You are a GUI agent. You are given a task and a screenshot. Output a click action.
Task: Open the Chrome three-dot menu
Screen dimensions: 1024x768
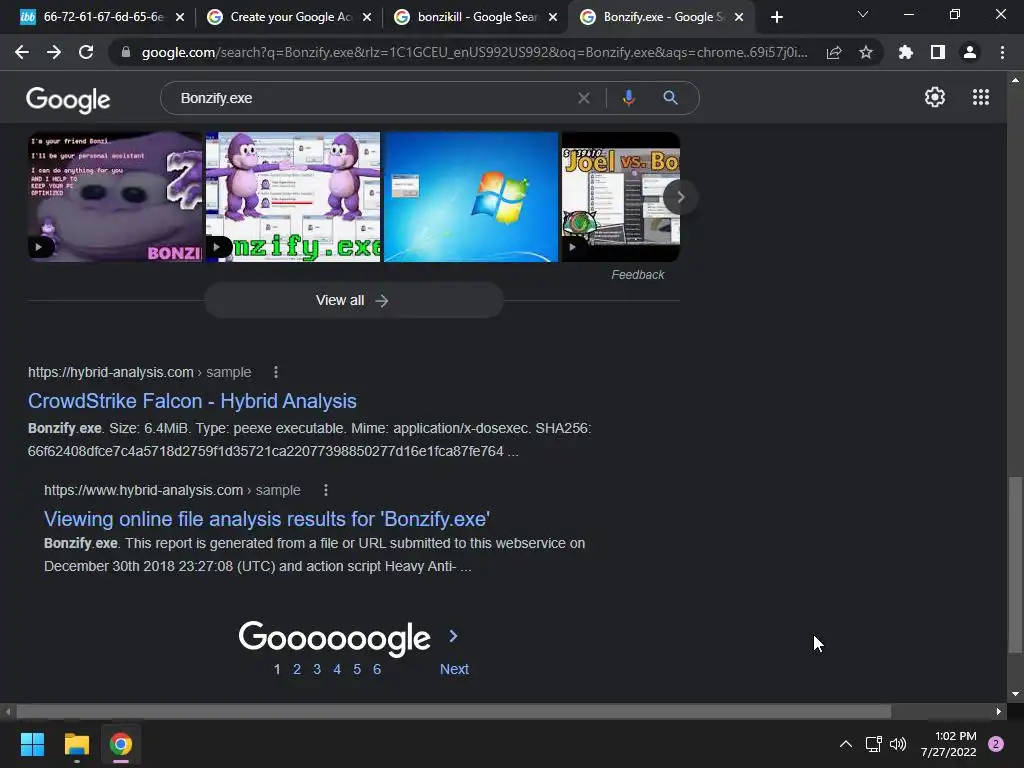1002,53
